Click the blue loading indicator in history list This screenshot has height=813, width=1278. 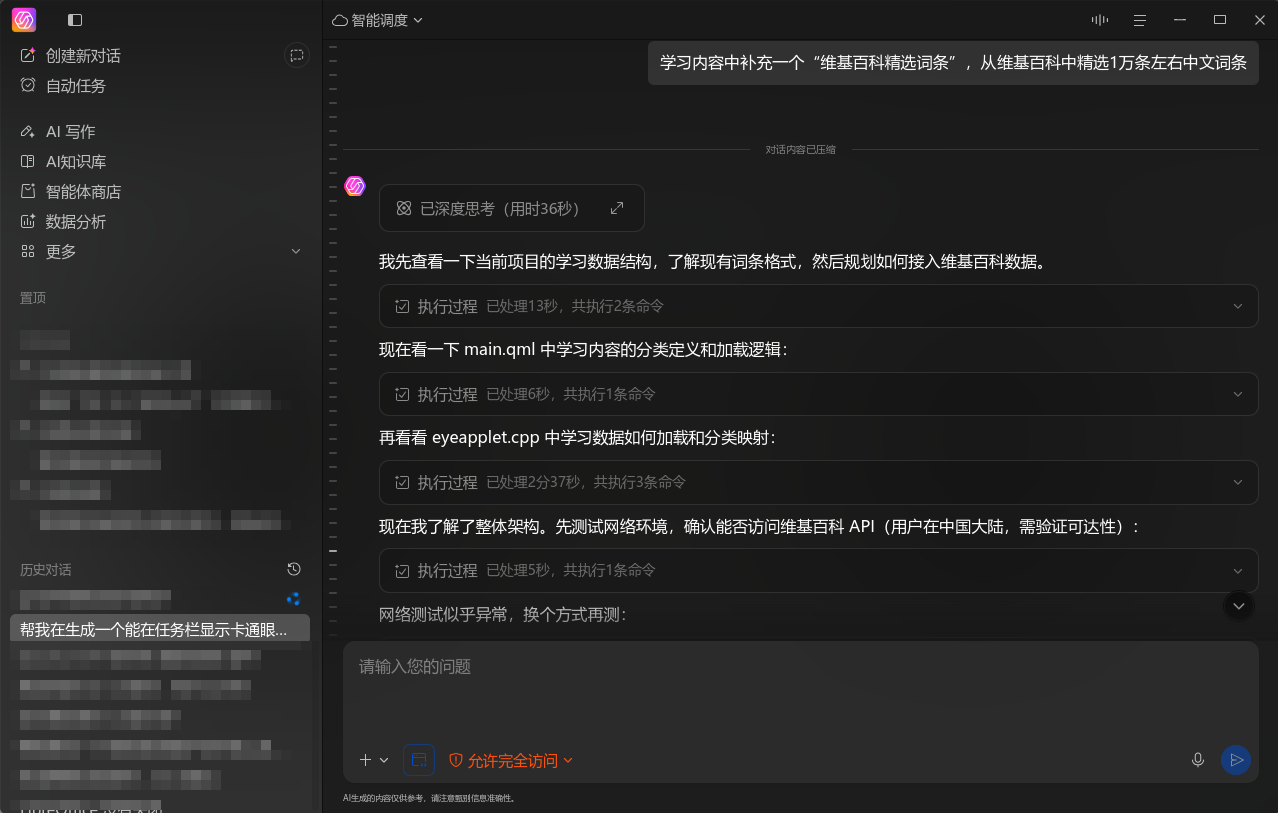(x=293, y=599)
